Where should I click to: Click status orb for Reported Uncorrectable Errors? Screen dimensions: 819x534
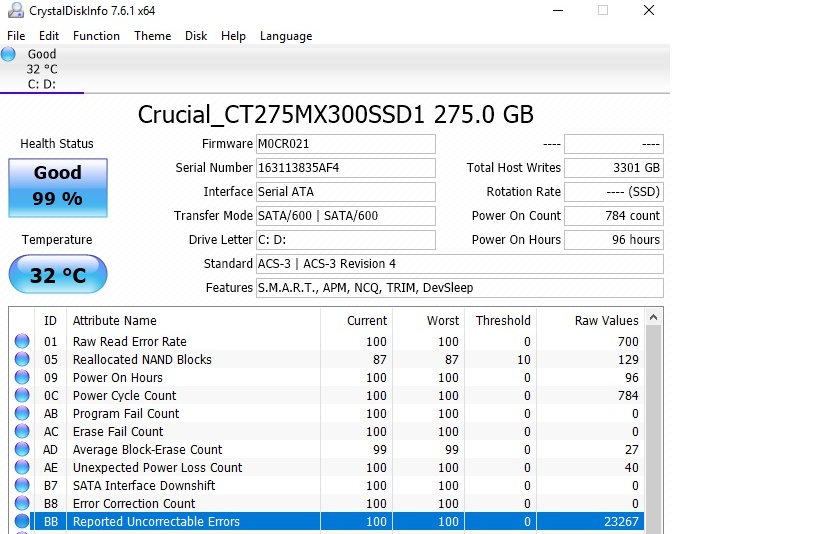[22, 521]
